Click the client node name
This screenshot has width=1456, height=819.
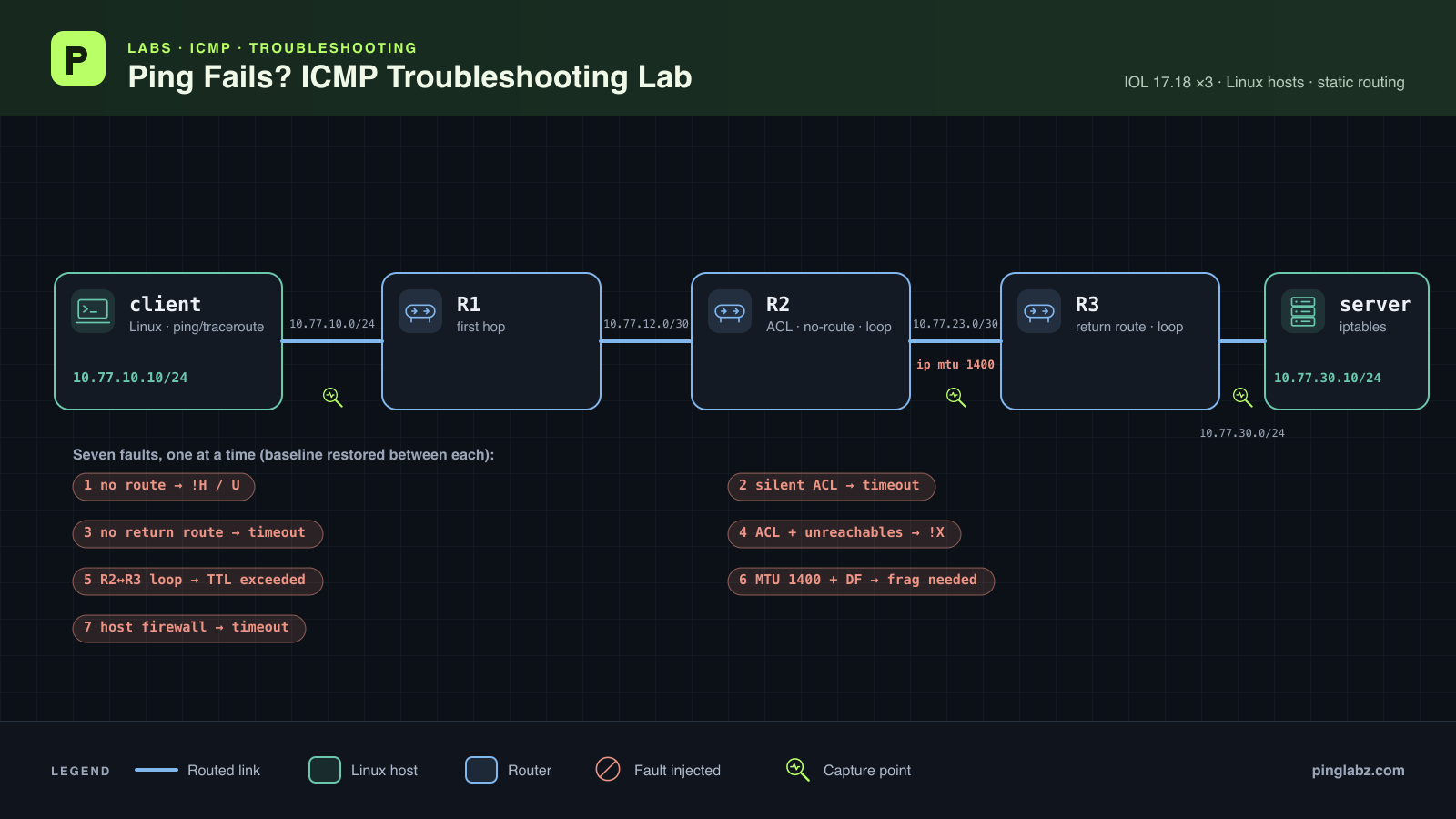(x=165, y=304)
